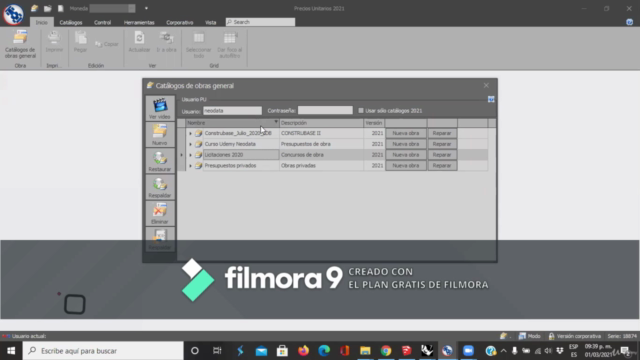Close the Catálogos de obras general dialog

pyautogui.click(x=486, y=85)
